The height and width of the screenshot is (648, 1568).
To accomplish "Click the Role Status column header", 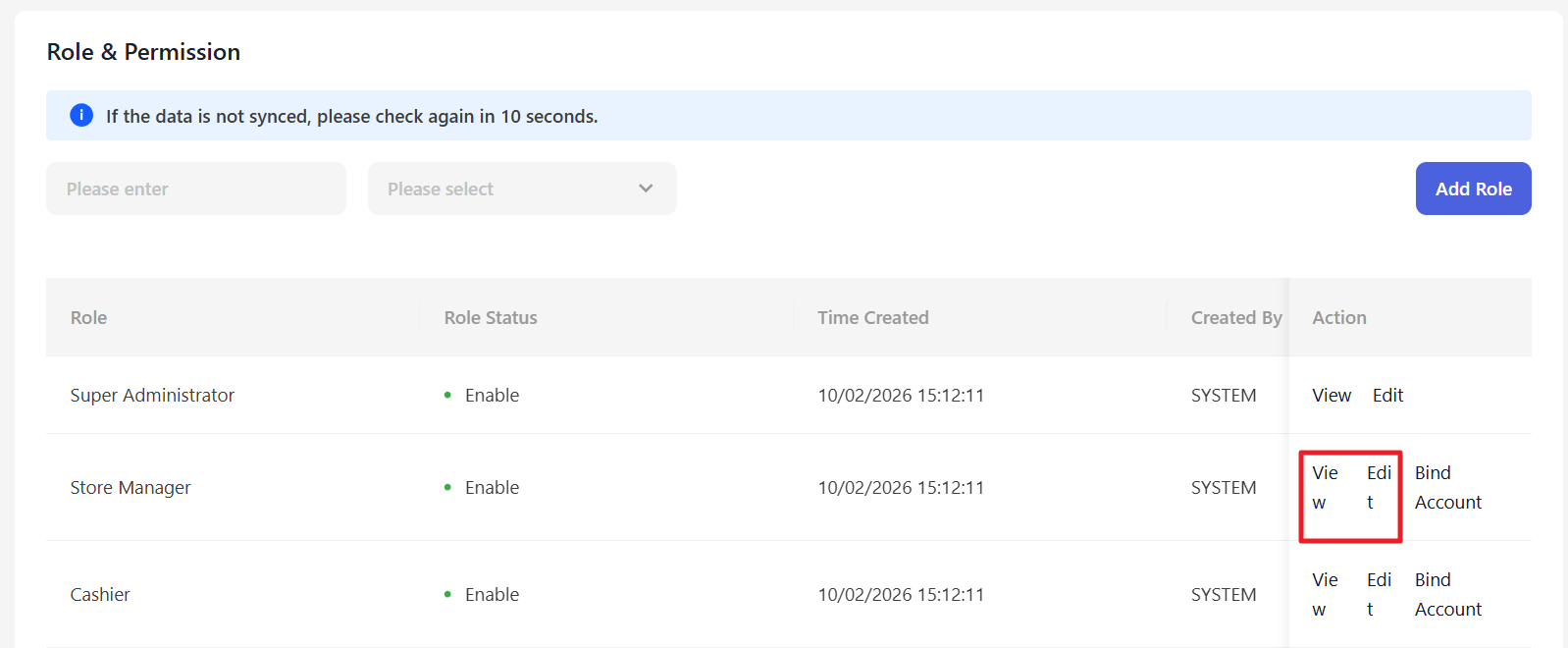I will click(x=491, y=317).
